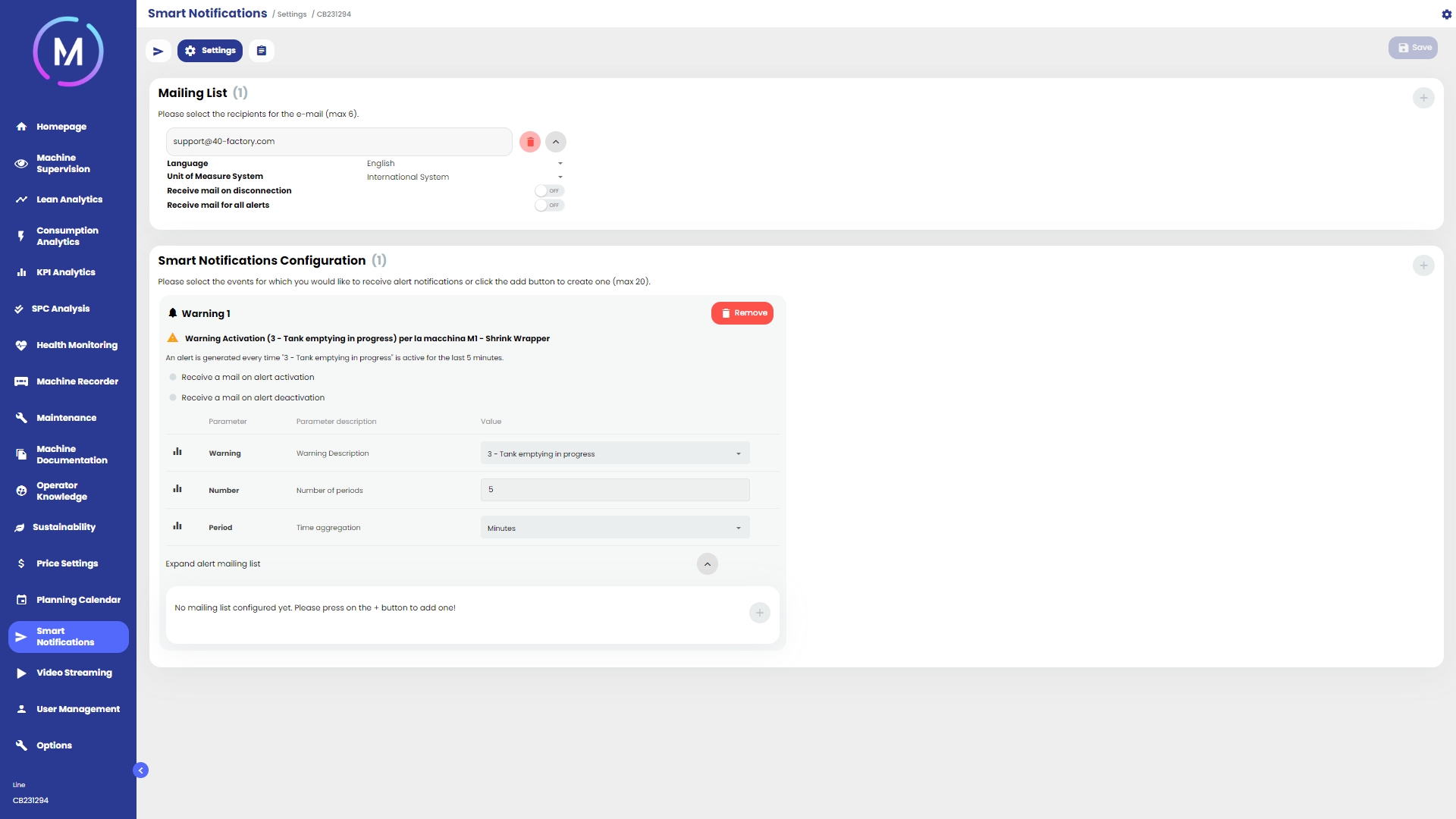1456x819 pixels.
Task: Open Health Monitoring in sidebar
Action: 77,345
